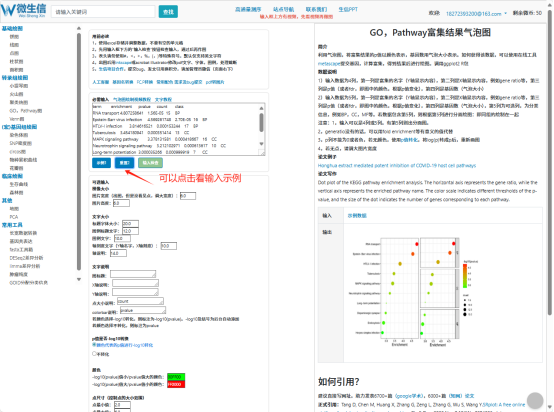Click the image width field showing 6.0
This screenshot has width=554, height=412.
(x=188, y=196)
